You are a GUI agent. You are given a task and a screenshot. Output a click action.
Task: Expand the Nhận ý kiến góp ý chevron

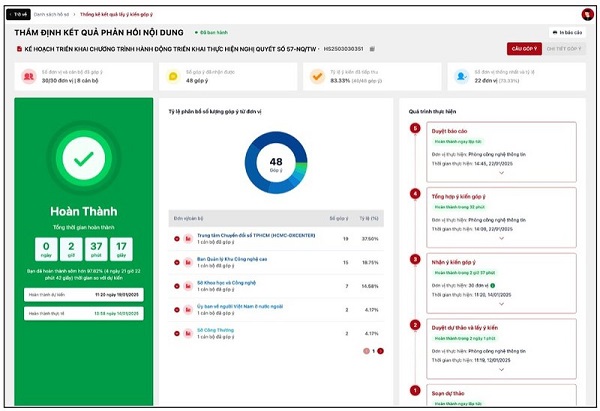[x=501, y=304]
